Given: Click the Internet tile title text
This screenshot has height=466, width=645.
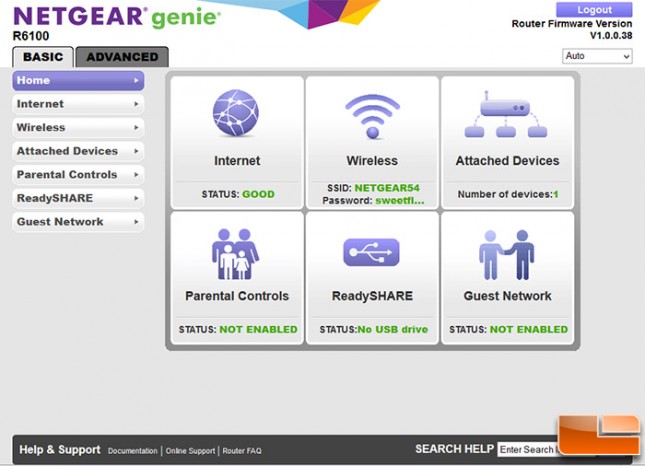Looking at the screenshot, I should click(x=237, y=160).
